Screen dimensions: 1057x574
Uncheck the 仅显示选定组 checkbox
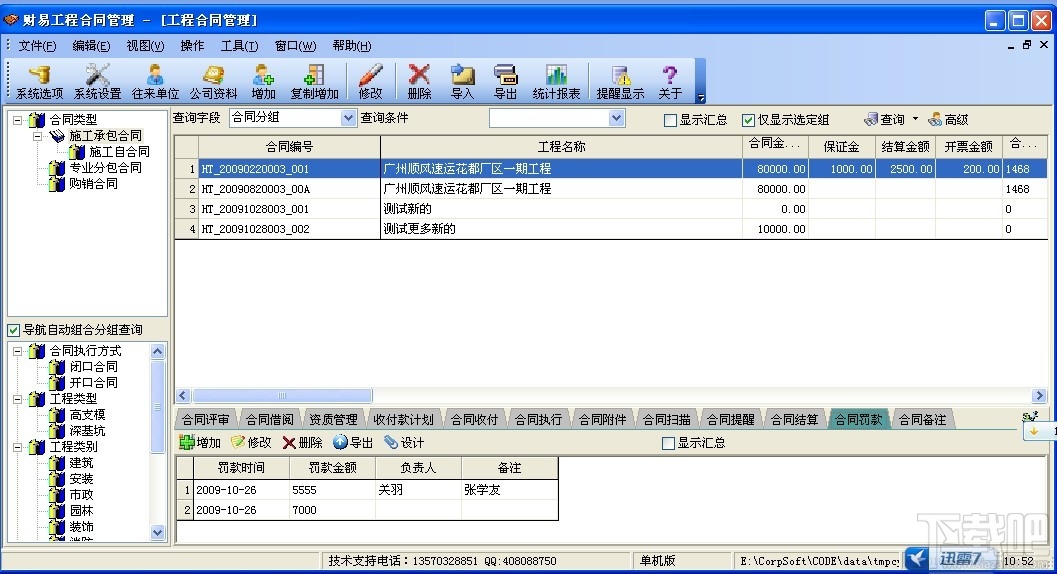click(748, 120)
